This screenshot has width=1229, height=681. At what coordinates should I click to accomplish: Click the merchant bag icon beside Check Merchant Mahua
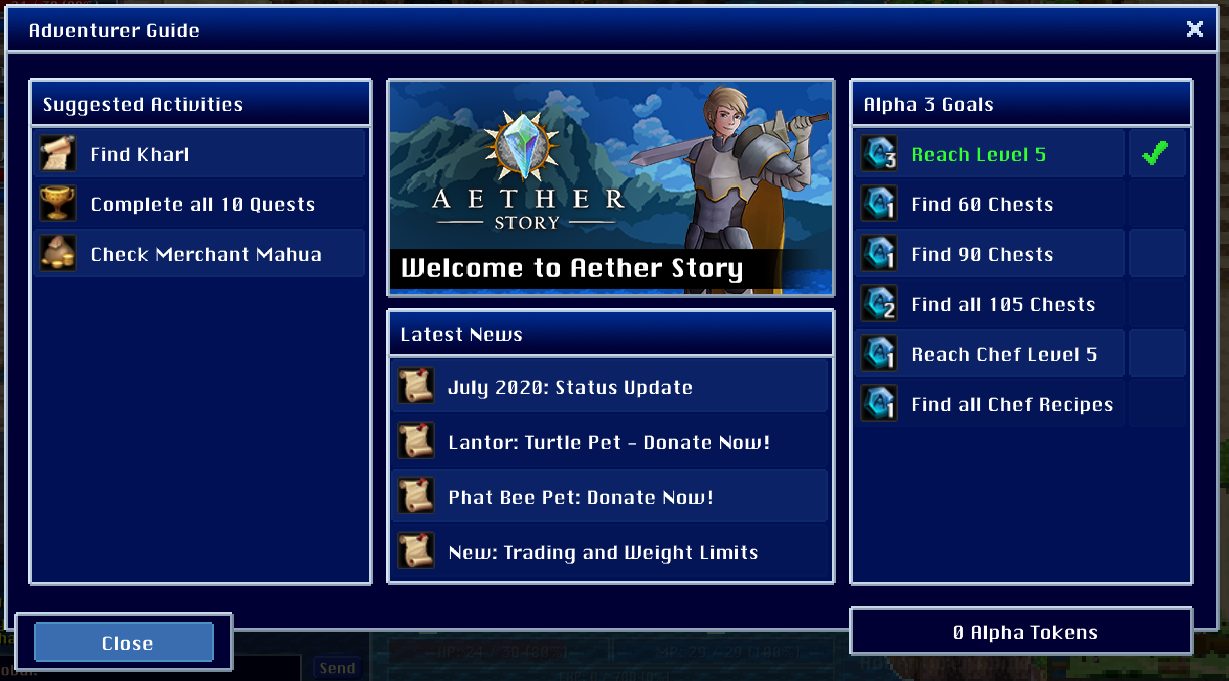[x=58, y=254]
